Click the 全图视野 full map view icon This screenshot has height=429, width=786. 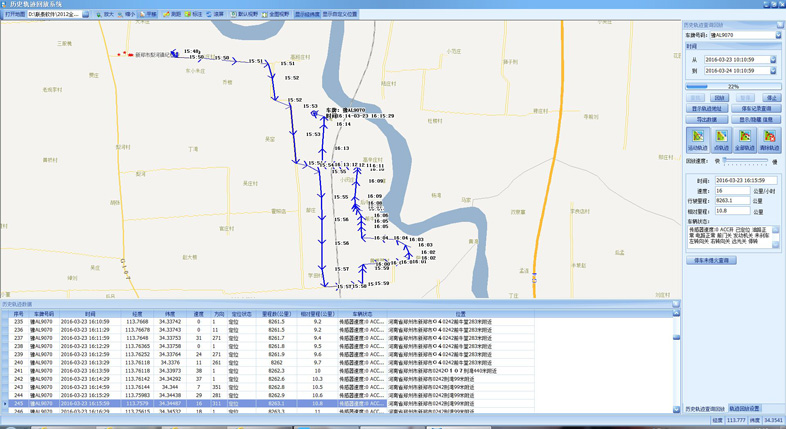point(276,14)
